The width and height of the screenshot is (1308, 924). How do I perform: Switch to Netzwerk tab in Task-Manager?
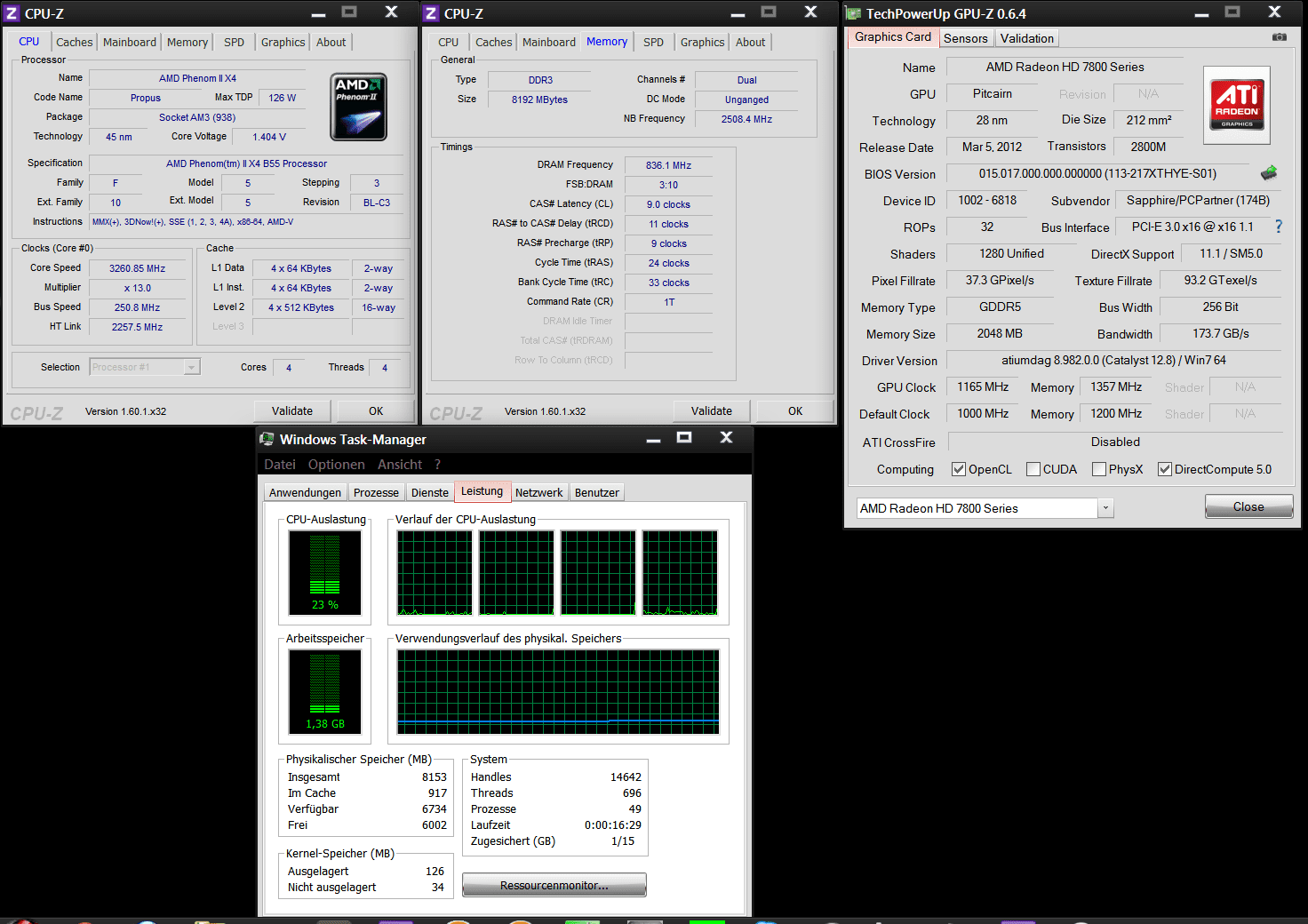[x=539, y=492]
